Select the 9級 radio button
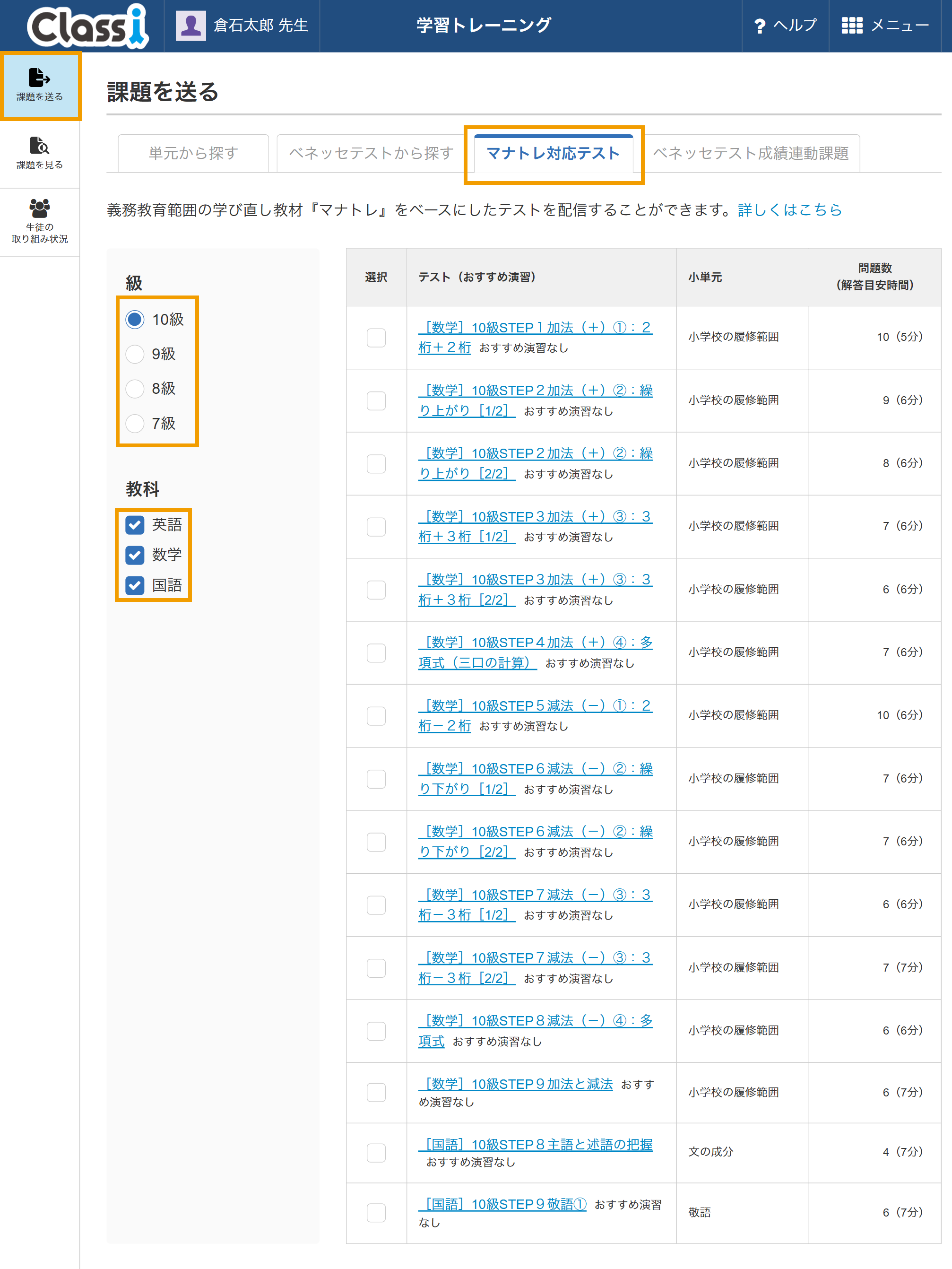This screenshot has height=1269, width=952. (135, 354)
